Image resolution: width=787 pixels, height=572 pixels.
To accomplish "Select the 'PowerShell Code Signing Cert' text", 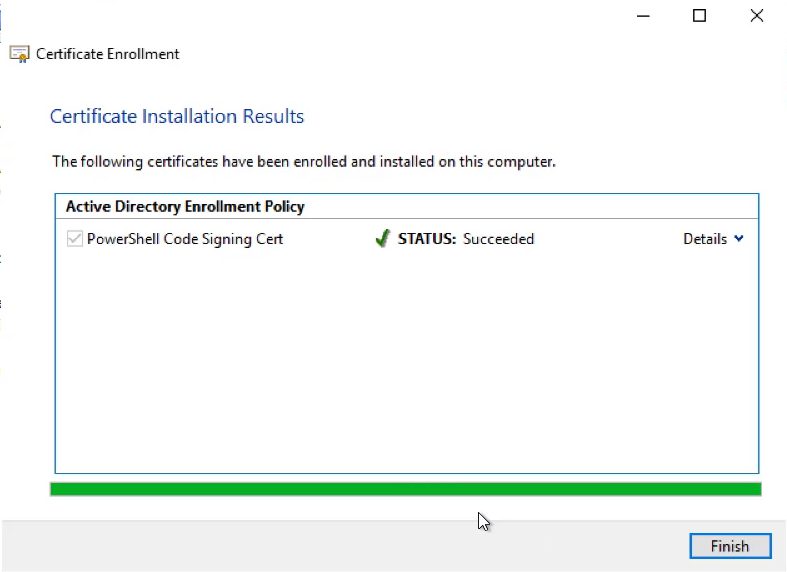I will (185, 239).
